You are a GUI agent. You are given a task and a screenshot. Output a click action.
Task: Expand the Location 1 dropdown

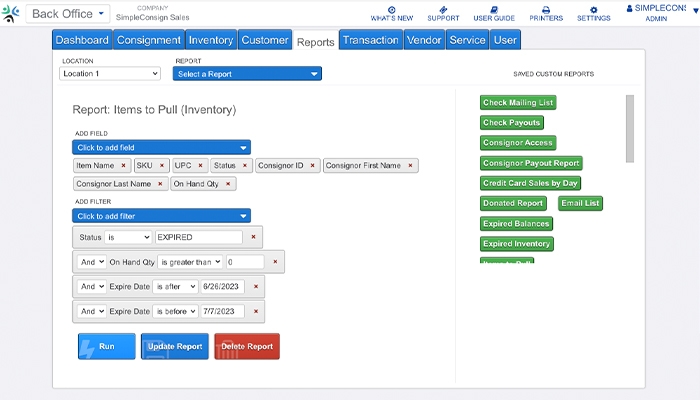click(110, 74)
